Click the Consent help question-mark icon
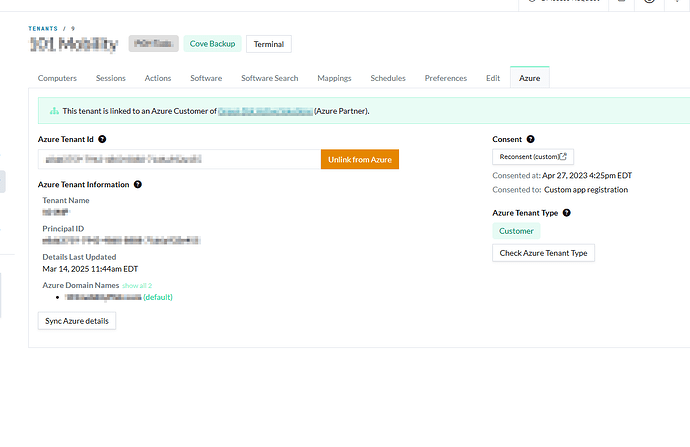The image size is (690, 447). click(x=531, y=139)
